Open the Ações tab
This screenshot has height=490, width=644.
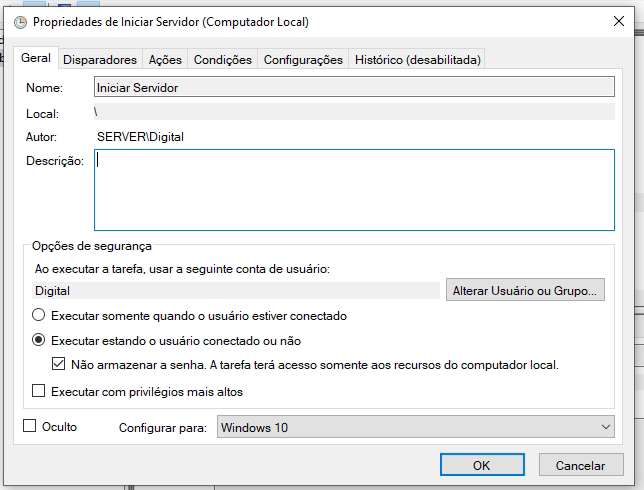(x=164, y=60)
